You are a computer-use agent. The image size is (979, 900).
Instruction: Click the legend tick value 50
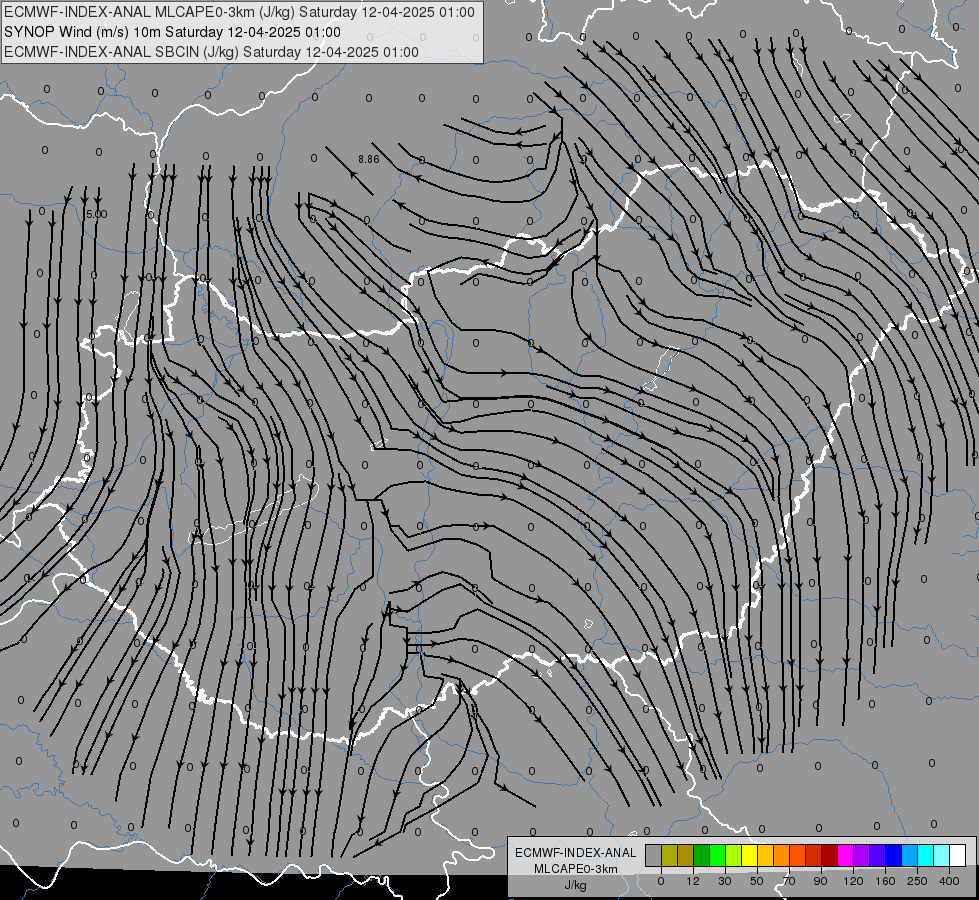coord(757,881)
